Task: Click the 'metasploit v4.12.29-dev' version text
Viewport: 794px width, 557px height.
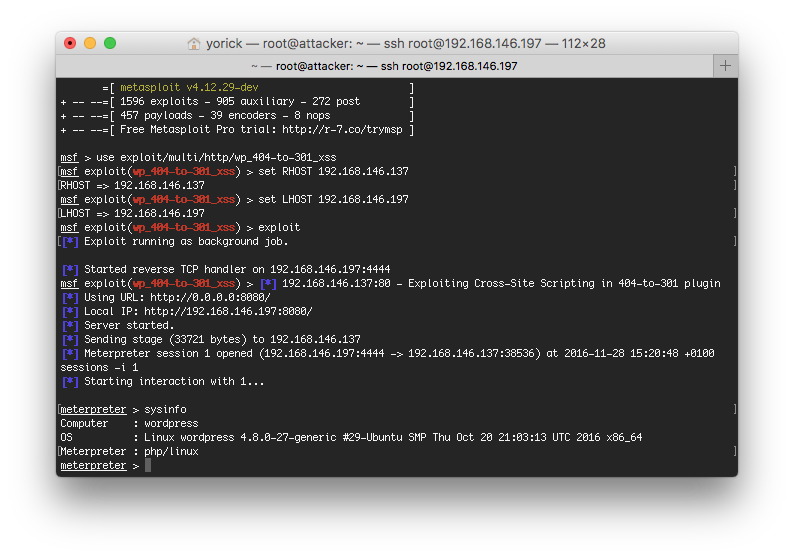Action: (x=189, y=87)
